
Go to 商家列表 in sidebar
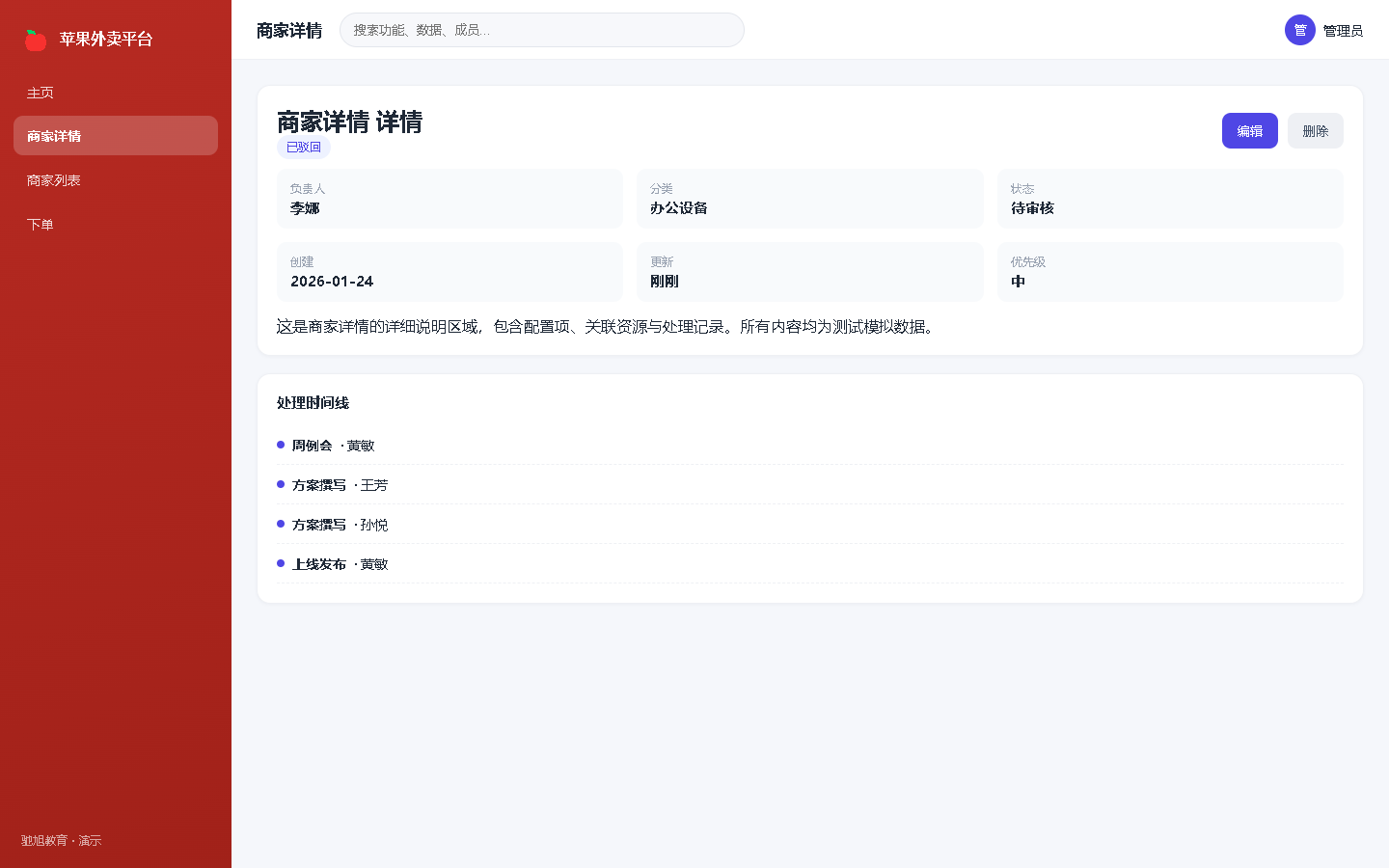point(116,180)
